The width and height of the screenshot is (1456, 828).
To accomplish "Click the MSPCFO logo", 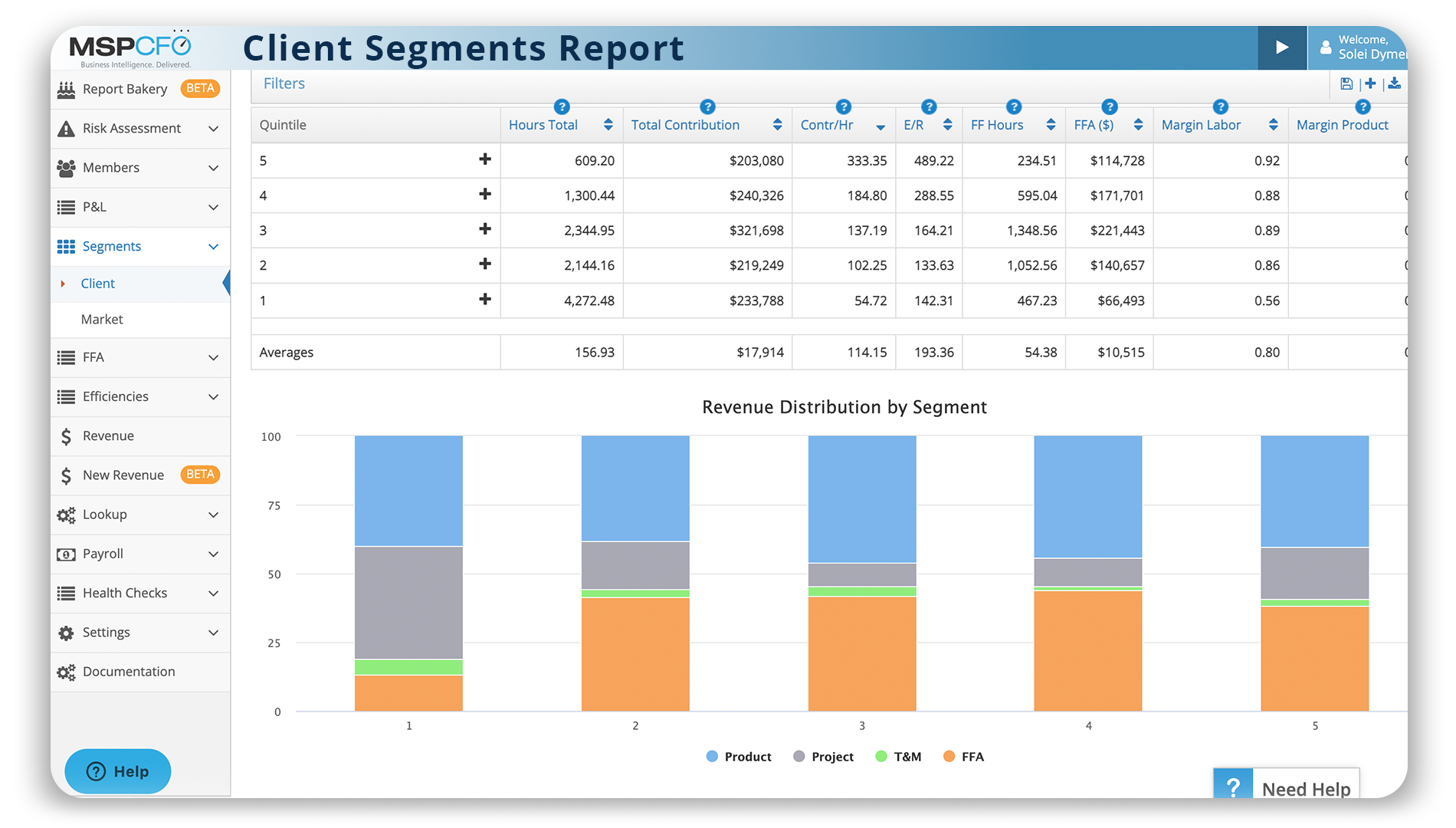I will coord(131,48).
